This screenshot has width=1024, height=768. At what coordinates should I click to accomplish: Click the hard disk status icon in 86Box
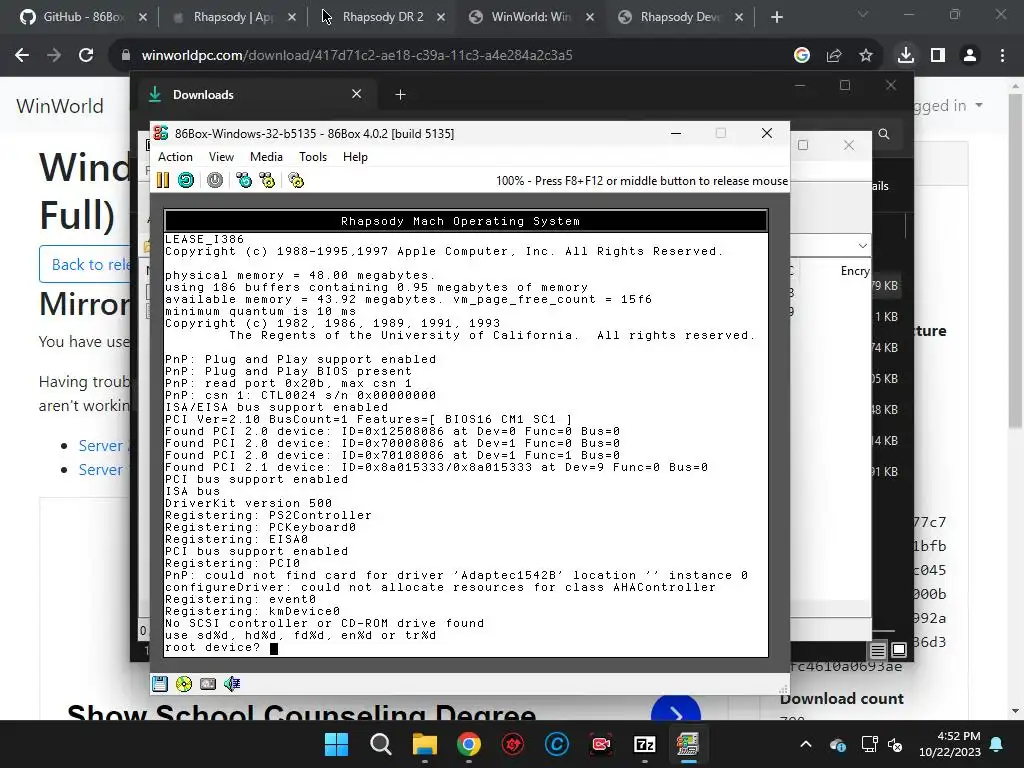click(x=208, y=684)
